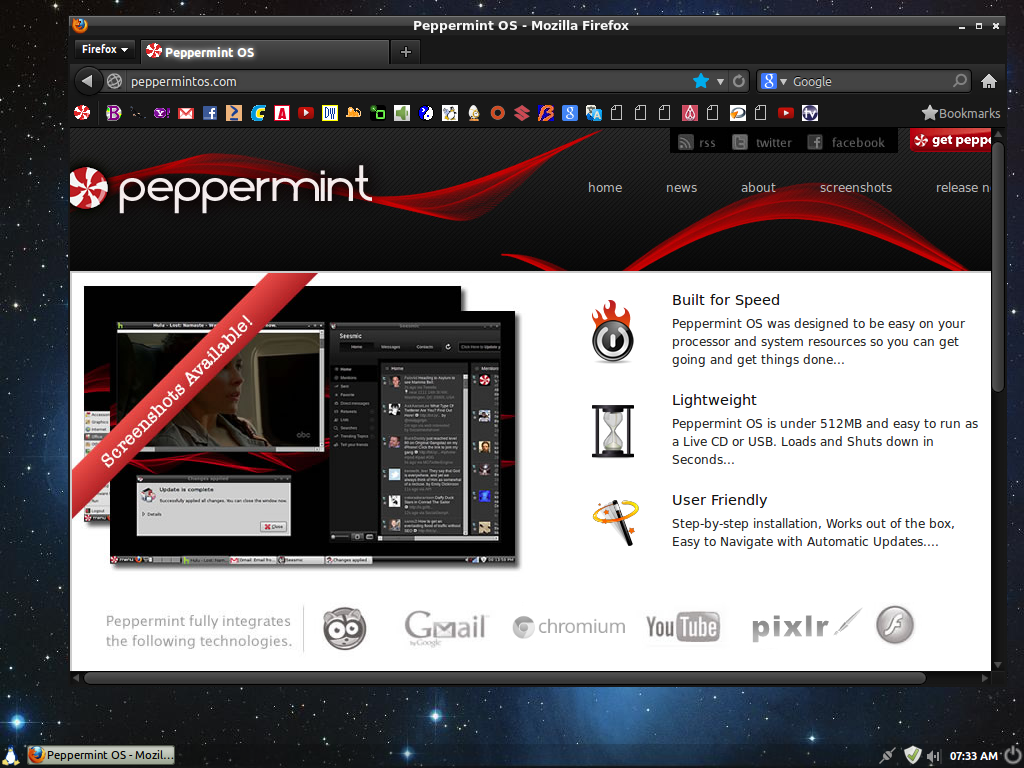Click the hourglass icon

click(613, 431)
